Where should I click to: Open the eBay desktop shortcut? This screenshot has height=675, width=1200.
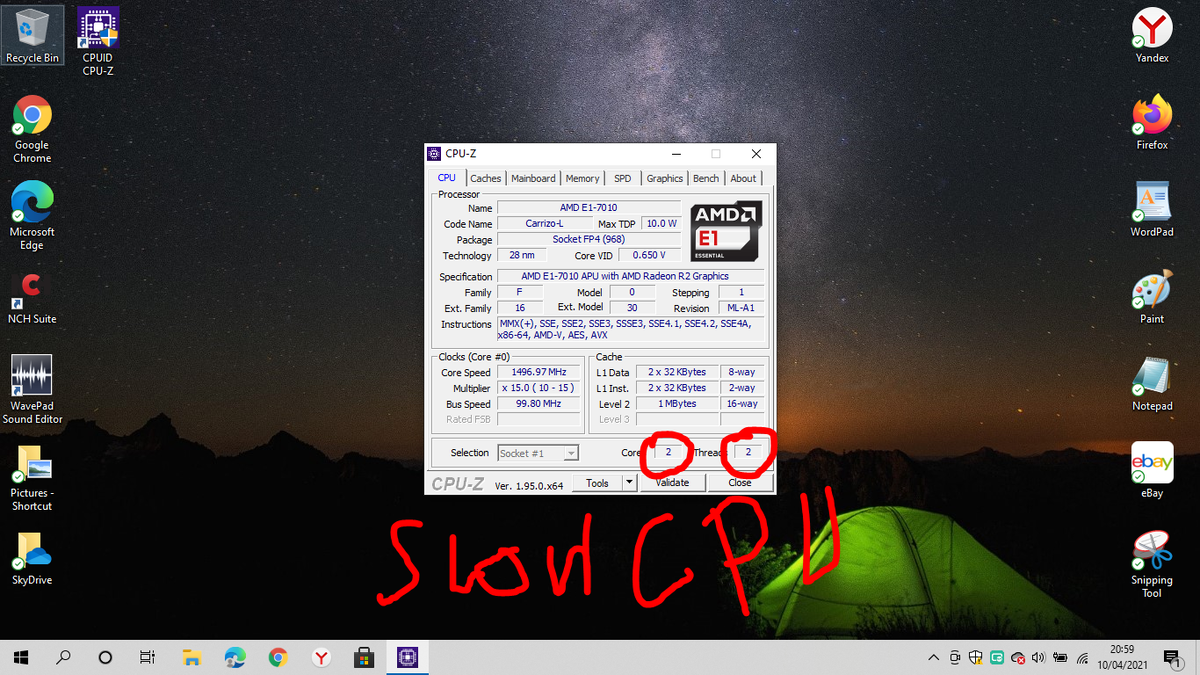(x=1152, y=470)
